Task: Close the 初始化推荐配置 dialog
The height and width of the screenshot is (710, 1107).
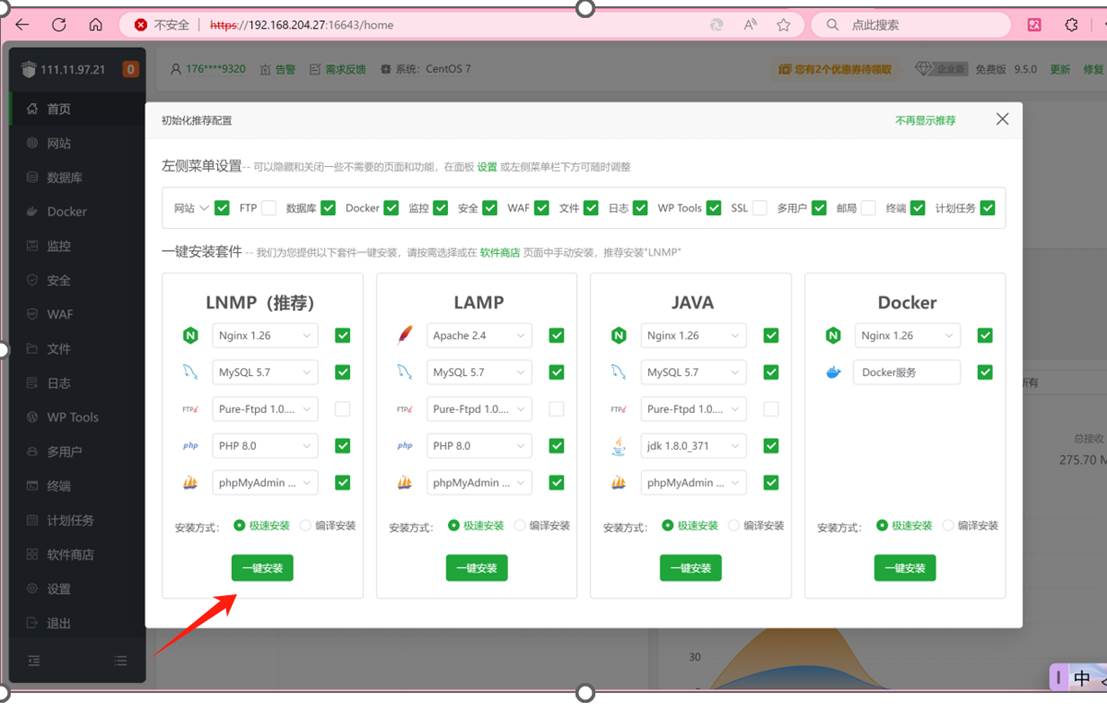Action: point(1003,119)
